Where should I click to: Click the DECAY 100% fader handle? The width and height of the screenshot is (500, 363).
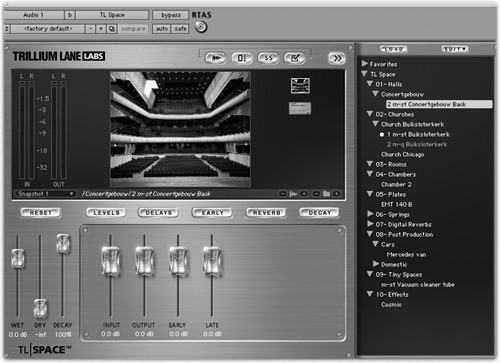(63, 244)
